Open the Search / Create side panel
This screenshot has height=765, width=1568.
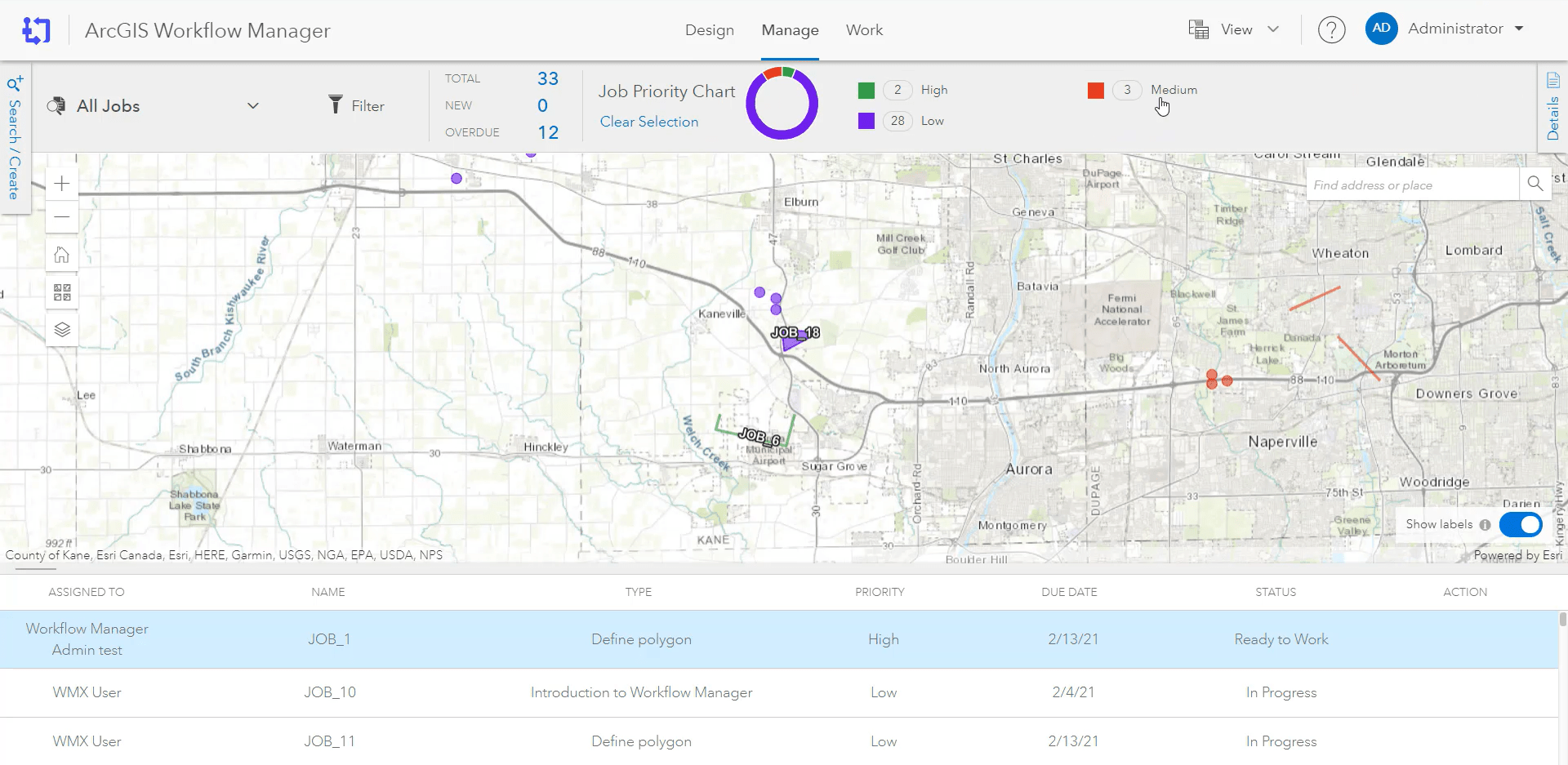(x=15, y=138)
